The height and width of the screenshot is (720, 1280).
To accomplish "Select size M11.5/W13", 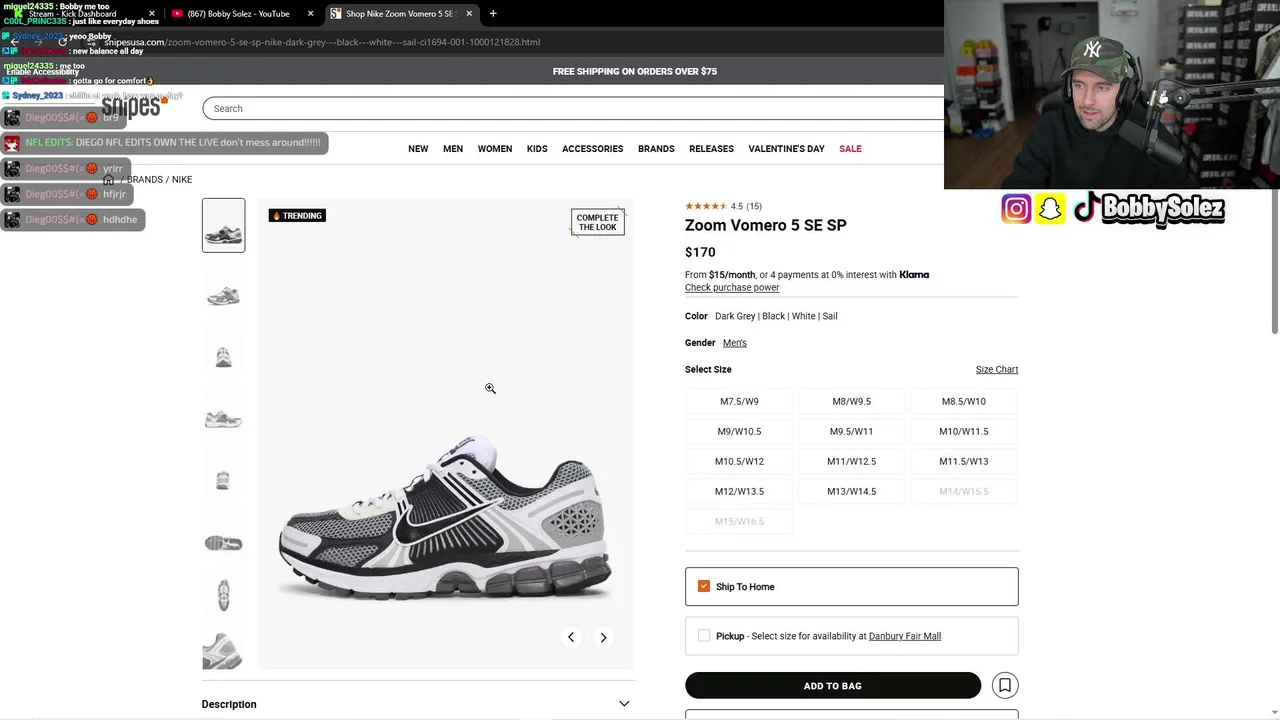I will pos(964,461).
